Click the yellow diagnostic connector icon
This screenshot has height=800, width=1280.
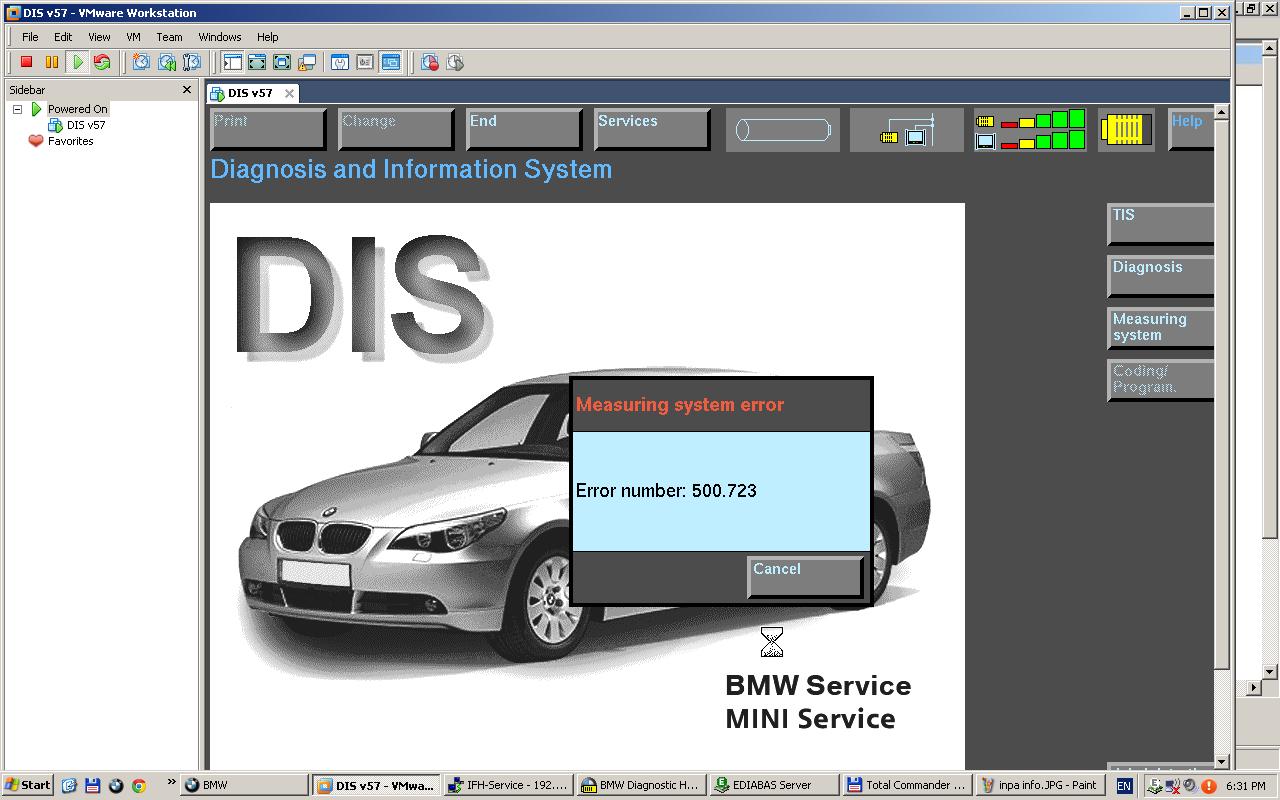click(x=1126, y=130)
